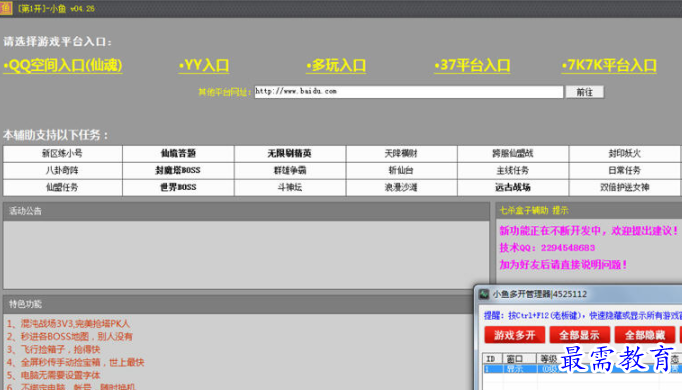The height and width of the screenshot is (390, 682).
Task: Click feature line 1 混沌战场3V3
Action: [68, 323]
